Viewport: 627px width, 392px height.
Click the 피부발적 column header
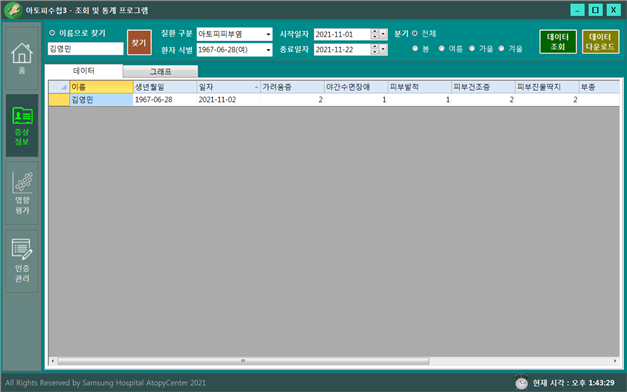click(419, 87)
